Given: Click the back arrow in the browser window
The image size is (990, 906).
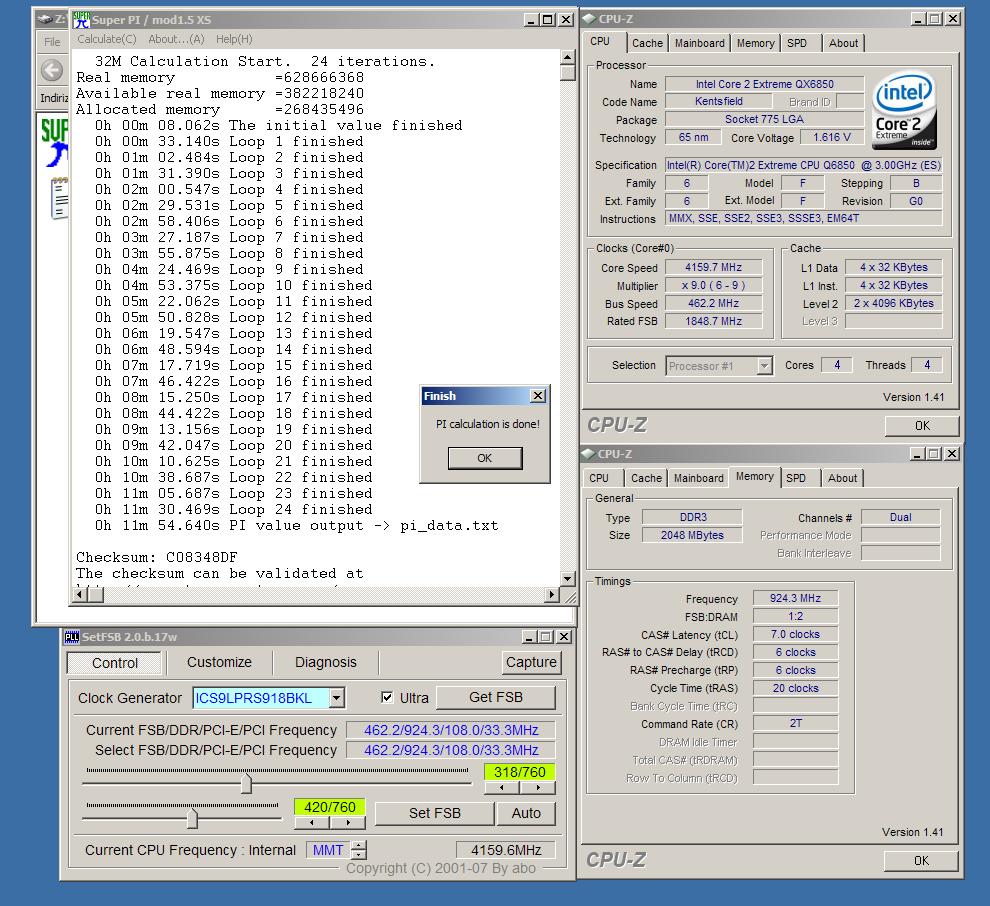Looking at the screenshot, I should pyautogui.click(x=52, y=70).
